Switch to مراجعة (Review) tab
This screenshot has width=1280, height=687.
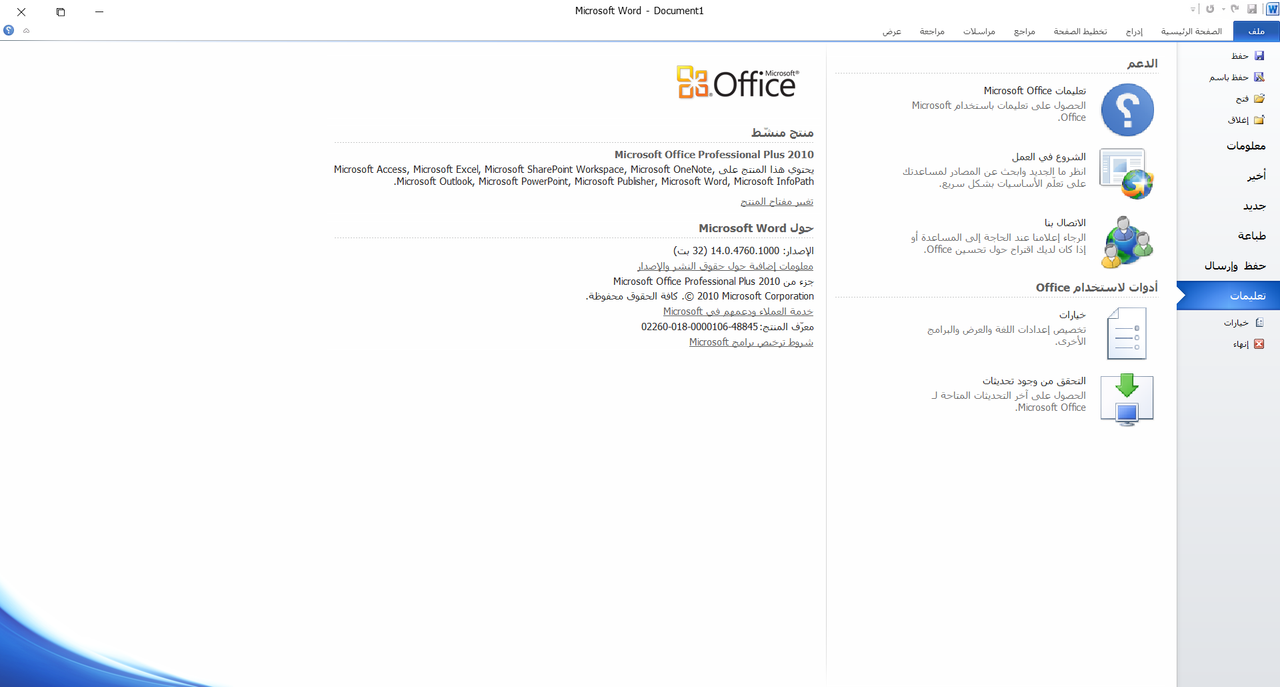pyautogui.click(x=932, y=31)
